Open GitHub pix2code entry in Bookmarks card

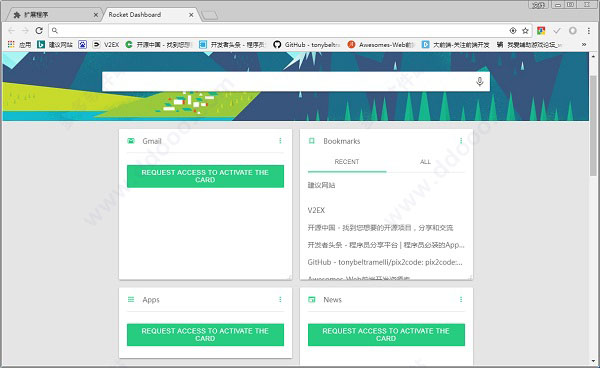(x=385, y=262)
